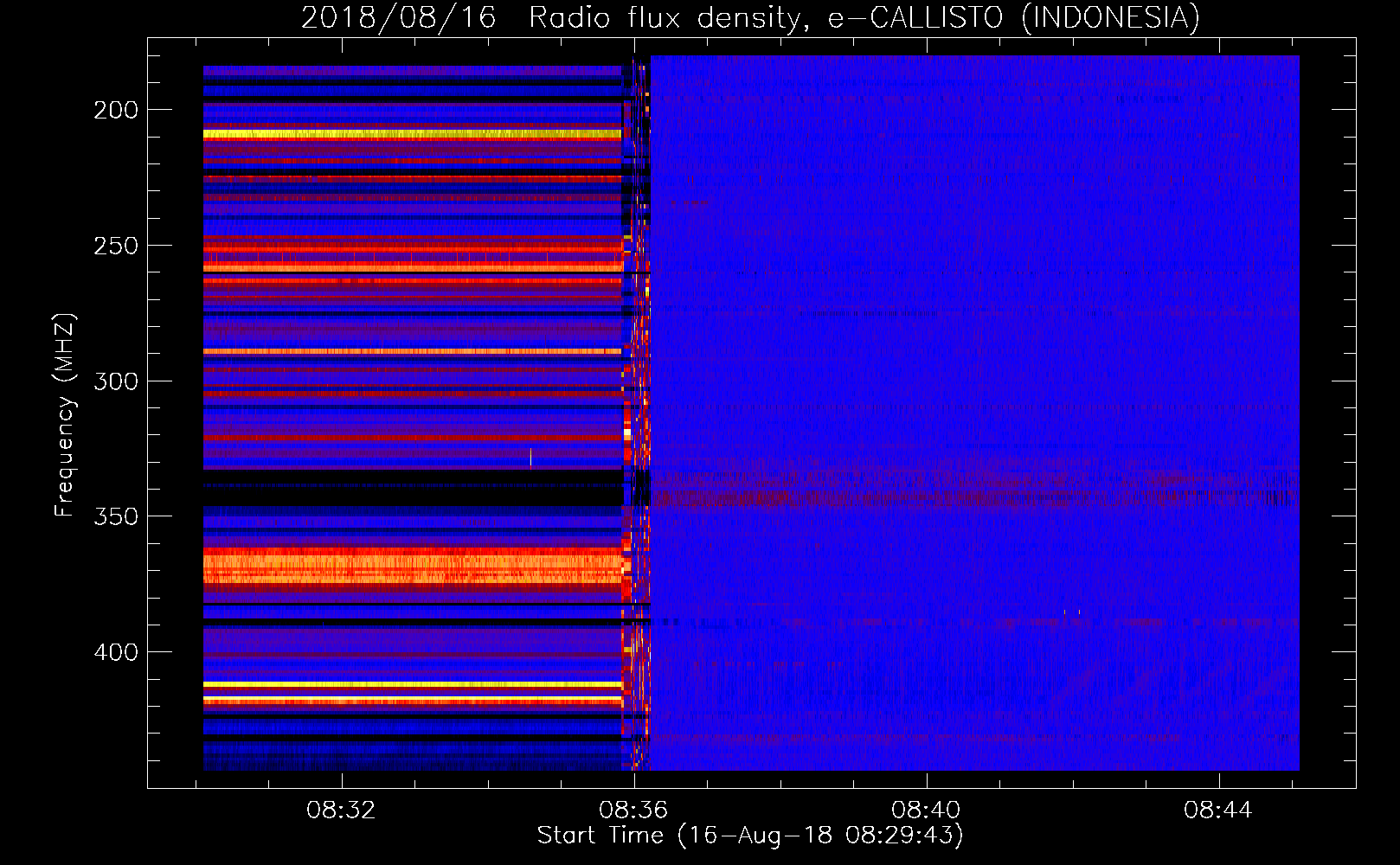Image resolution: width=1400 pixels, height=865 pixels.
Task: Click the Frequency (MHZ) axis title
Action: 65,415
